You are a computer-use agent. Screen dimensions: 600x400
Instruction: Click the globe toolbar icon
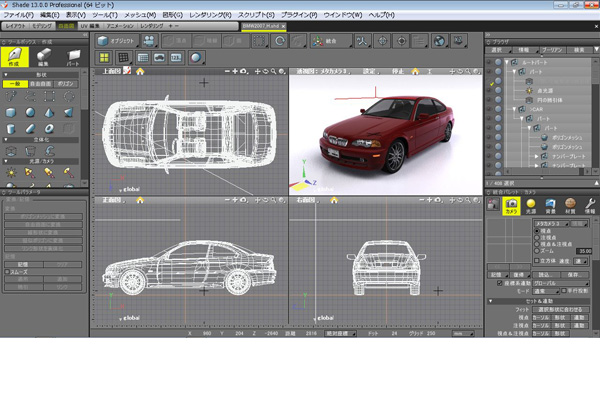pos(440,41)
